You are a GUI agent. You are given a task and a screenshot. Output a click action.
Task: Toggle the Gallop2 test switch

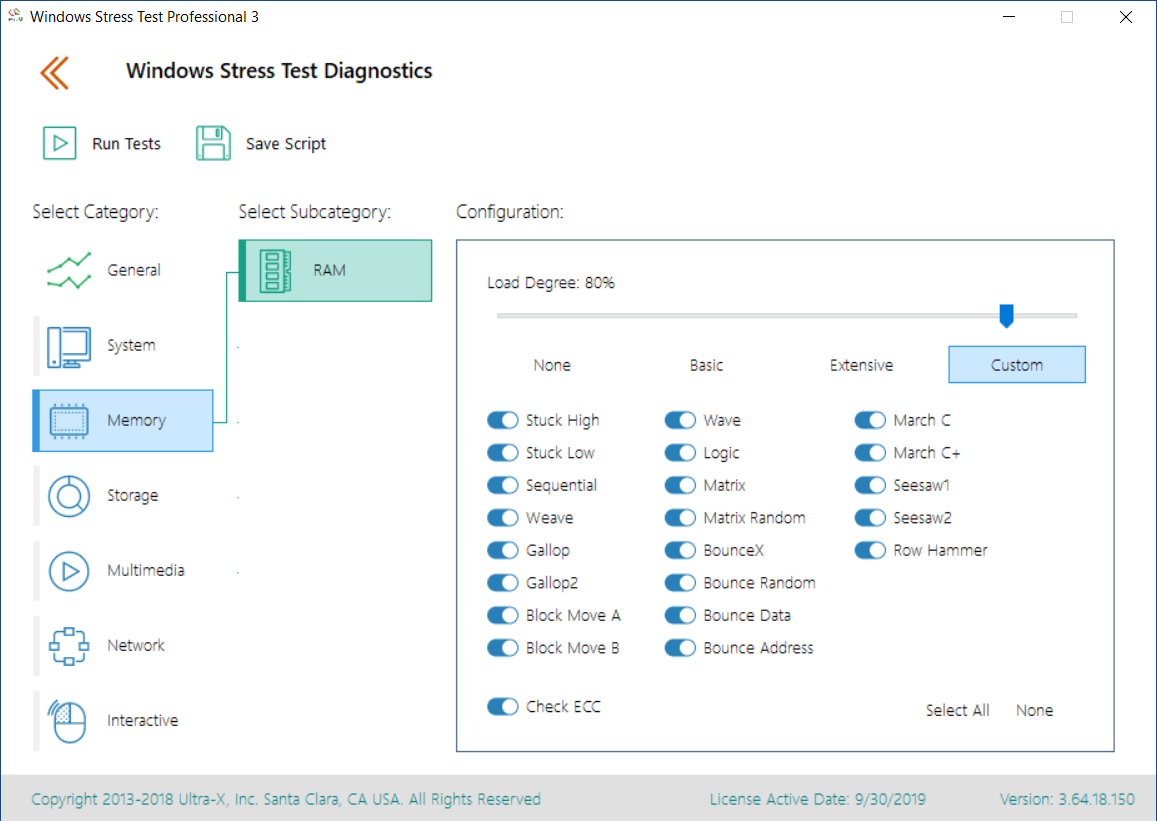(502, 583)
